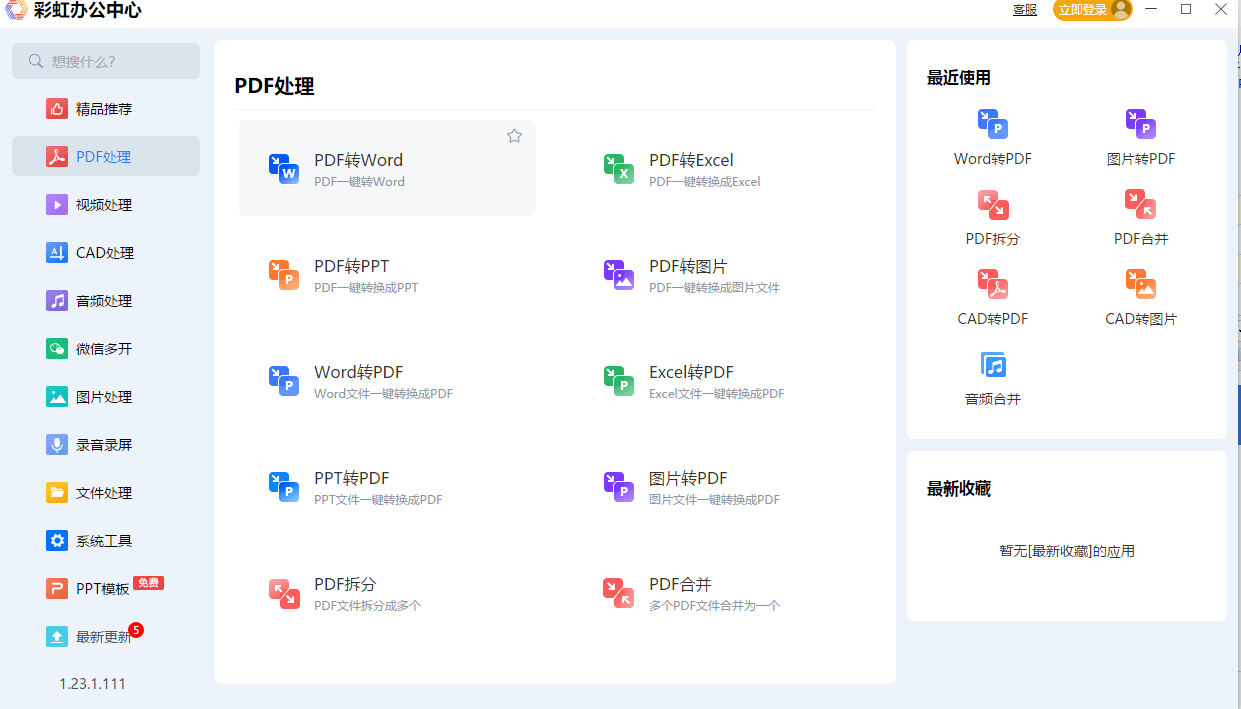Click the PDF转Excel tool icon
This screenshot has height=709, width=1241.
(619, 169)
